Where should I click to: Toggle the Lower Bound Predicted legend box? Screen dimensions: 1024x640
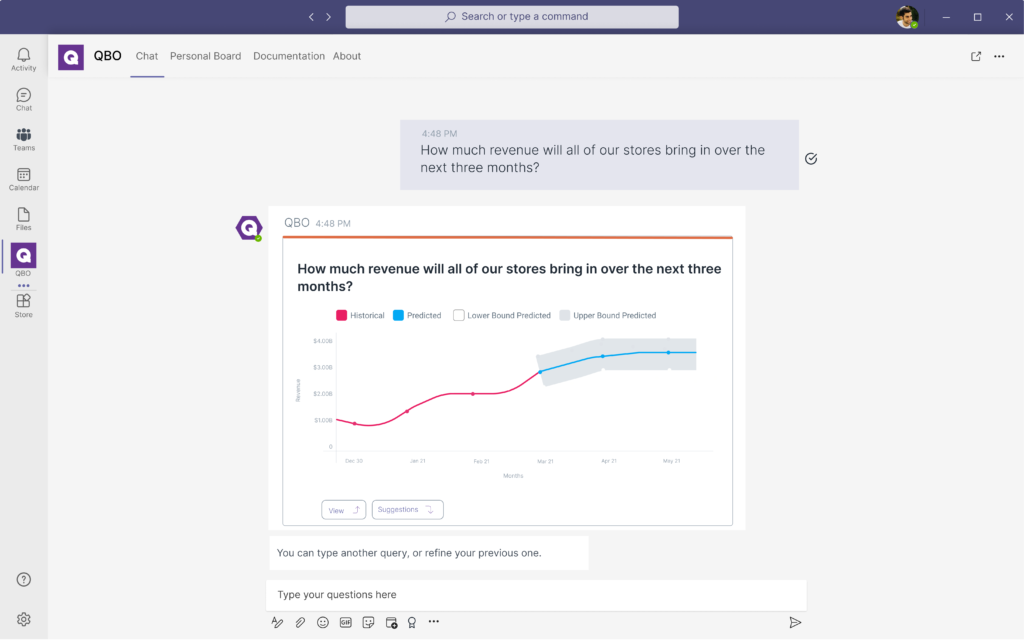pyautogui.click(x=459, y=315)
